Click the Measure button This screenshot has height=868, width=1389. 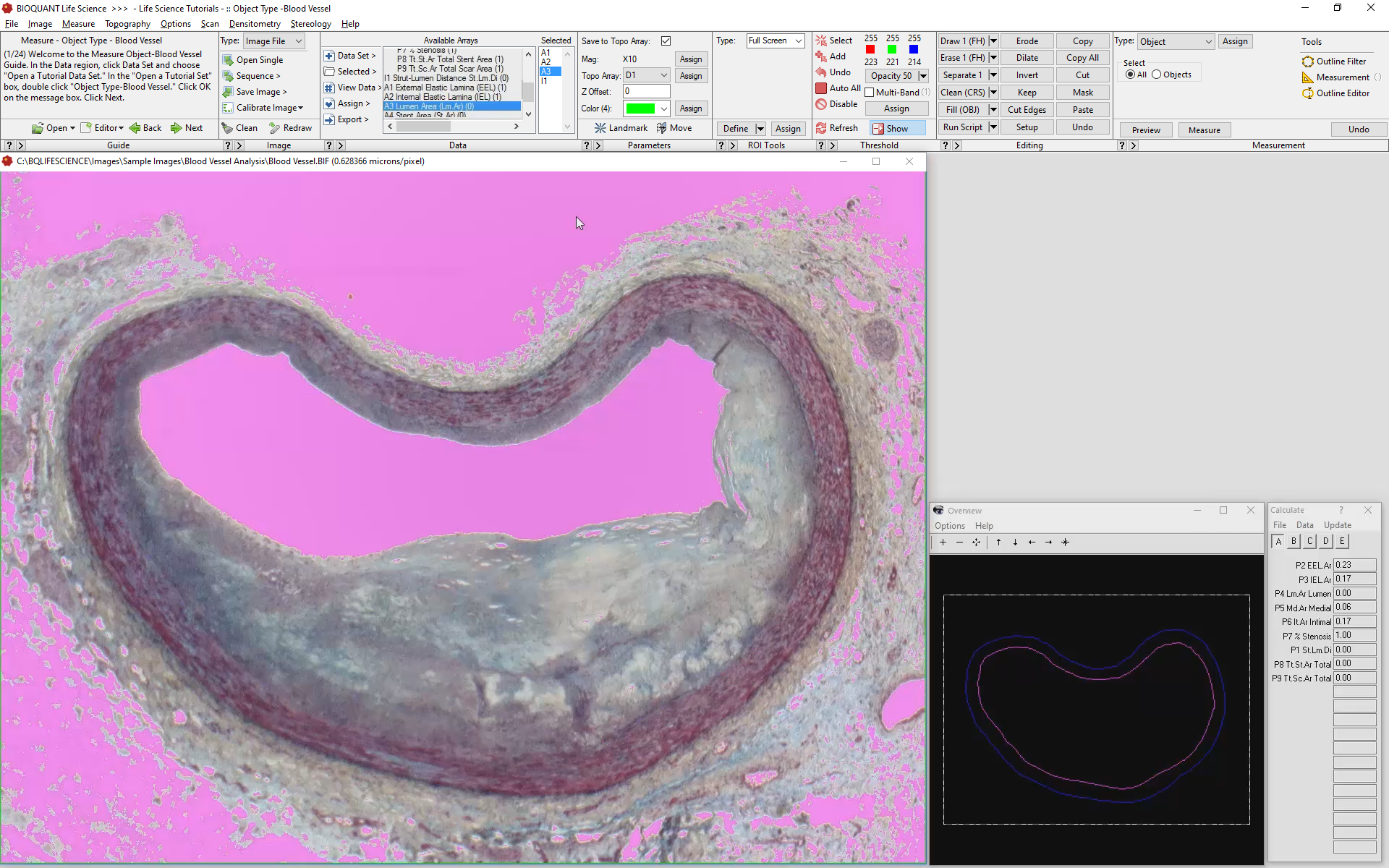click(x=1204, y=130)
